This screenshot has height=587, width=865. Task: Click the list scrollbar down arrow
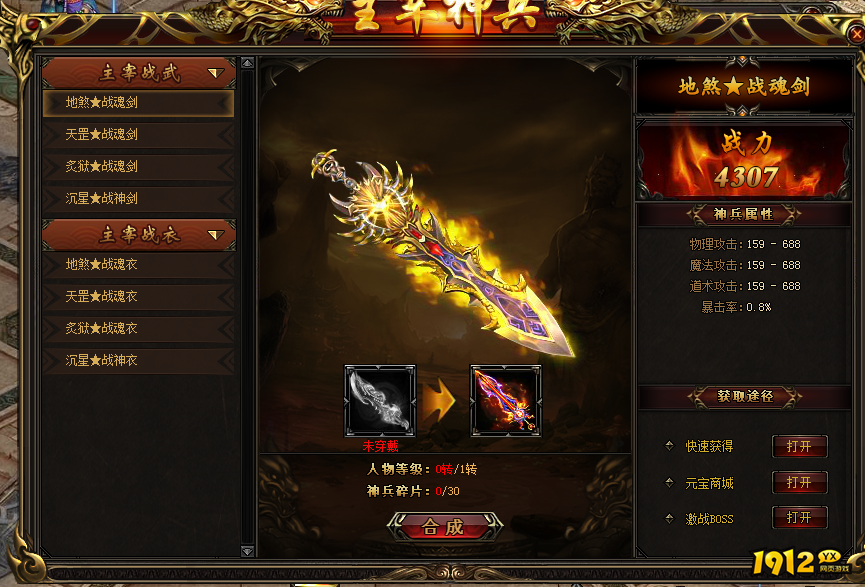click(x=248, y=551)
